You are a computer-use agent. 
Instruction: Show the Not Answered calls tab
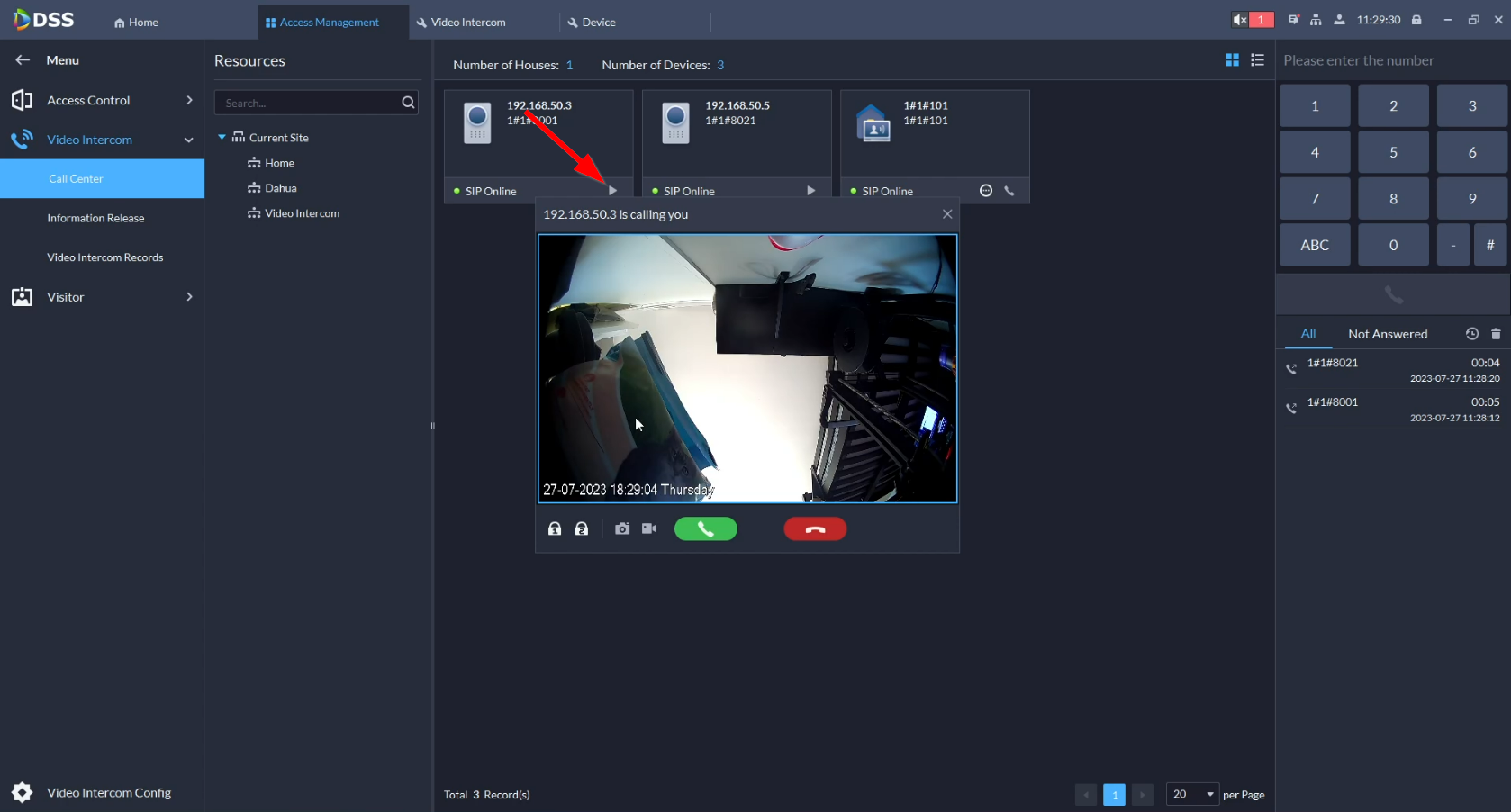pyautogui.click(x=1387, y=334)
